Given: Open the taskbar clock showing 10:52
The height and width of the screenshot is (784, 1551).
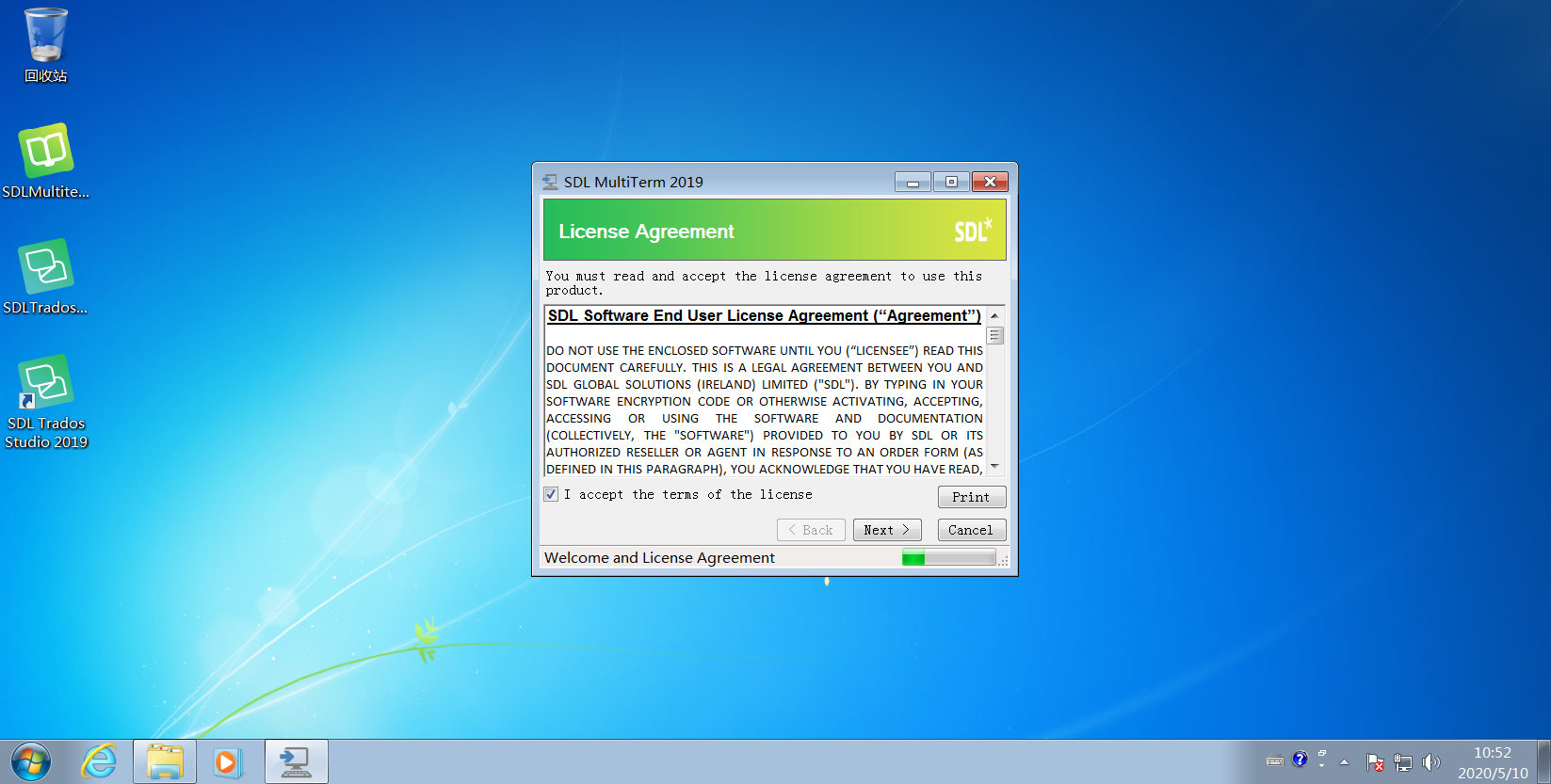Looking at the screenshot, I should click(1493, 762).
